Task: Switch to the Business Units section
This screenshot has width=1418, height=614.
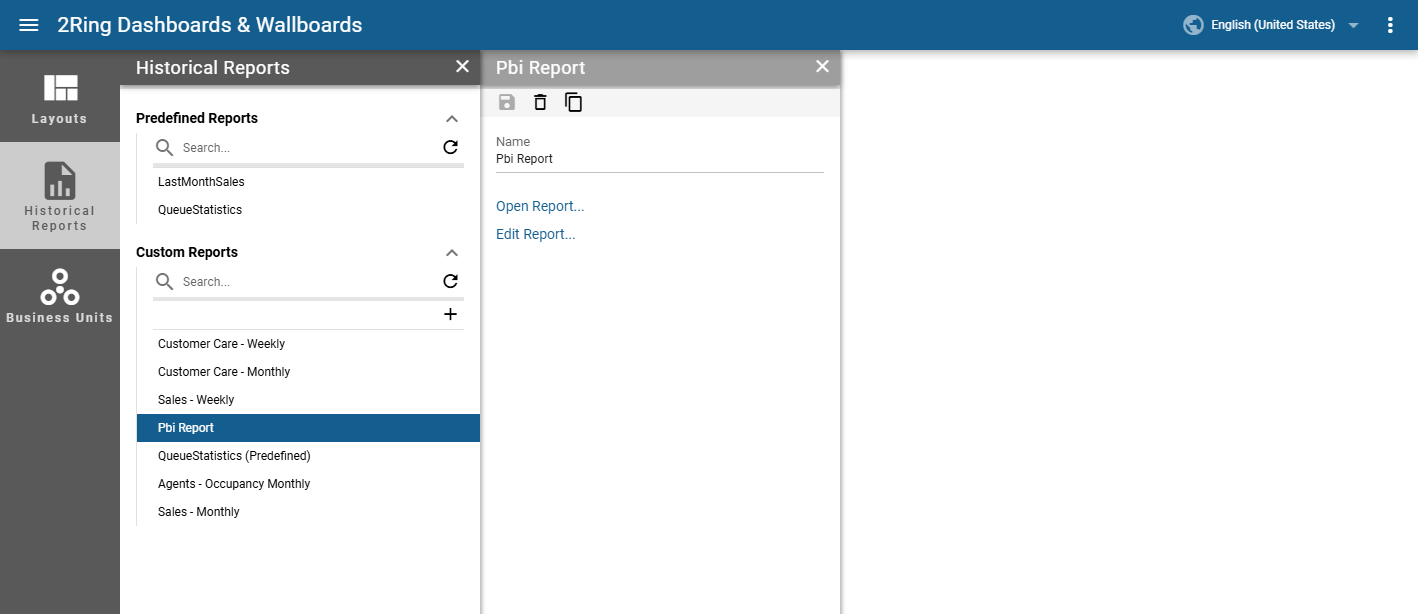Action: pyautogui.click(x=60, y=296)
